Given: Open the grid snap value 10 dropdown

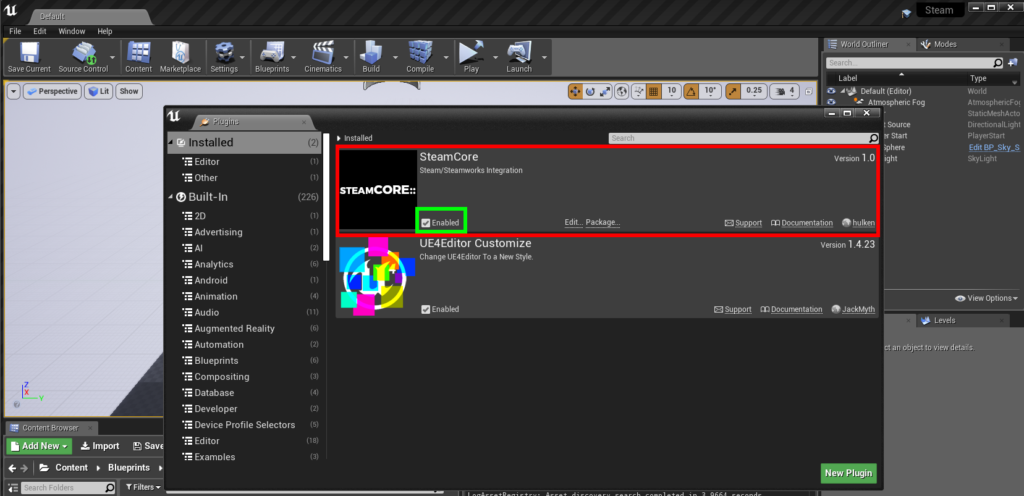Looking at the screenshot, I should pyautogui.click(x=671, y=91).
